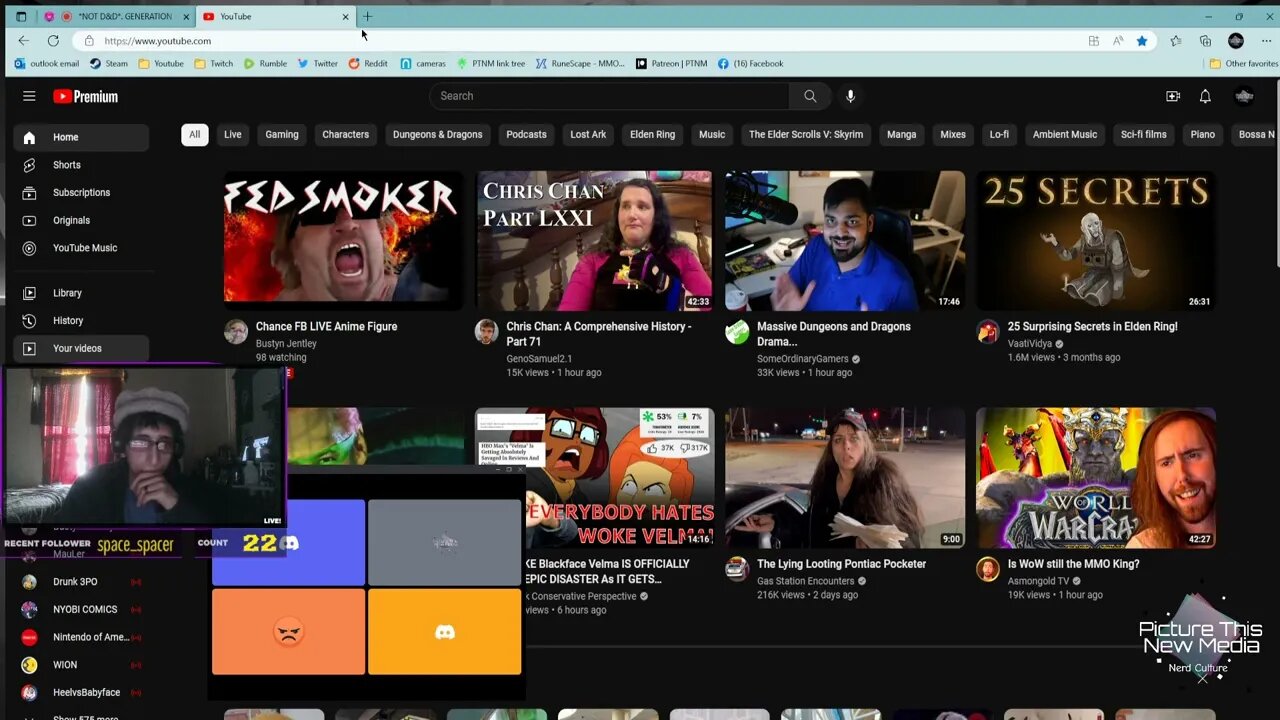Open Shorts in the sidebar

(x=81, y=165)
